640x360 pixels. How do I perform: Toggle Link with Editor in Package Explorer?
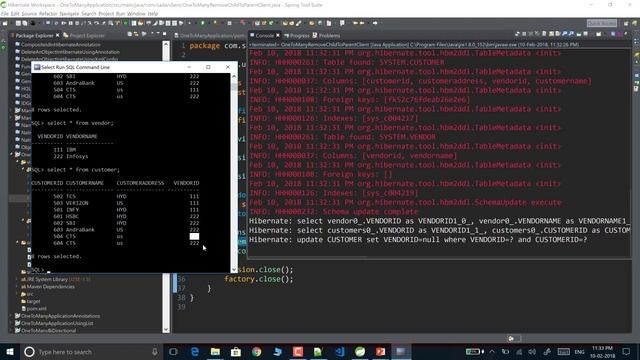pos(137,34)
